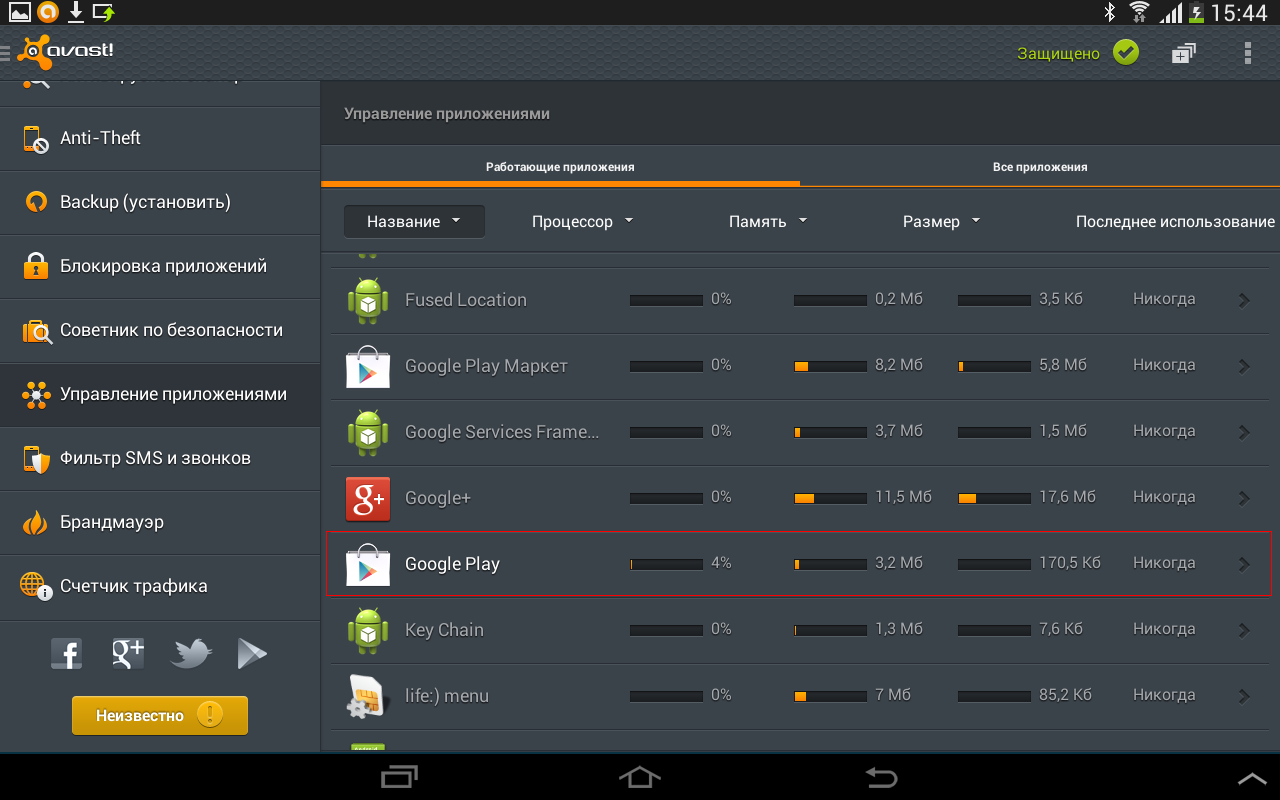Open Фильтр SMS и звонков in sidebar

[160, 458]
